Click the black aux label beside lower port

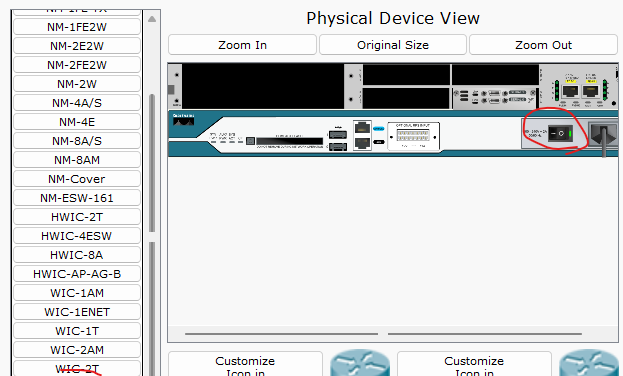379,142
